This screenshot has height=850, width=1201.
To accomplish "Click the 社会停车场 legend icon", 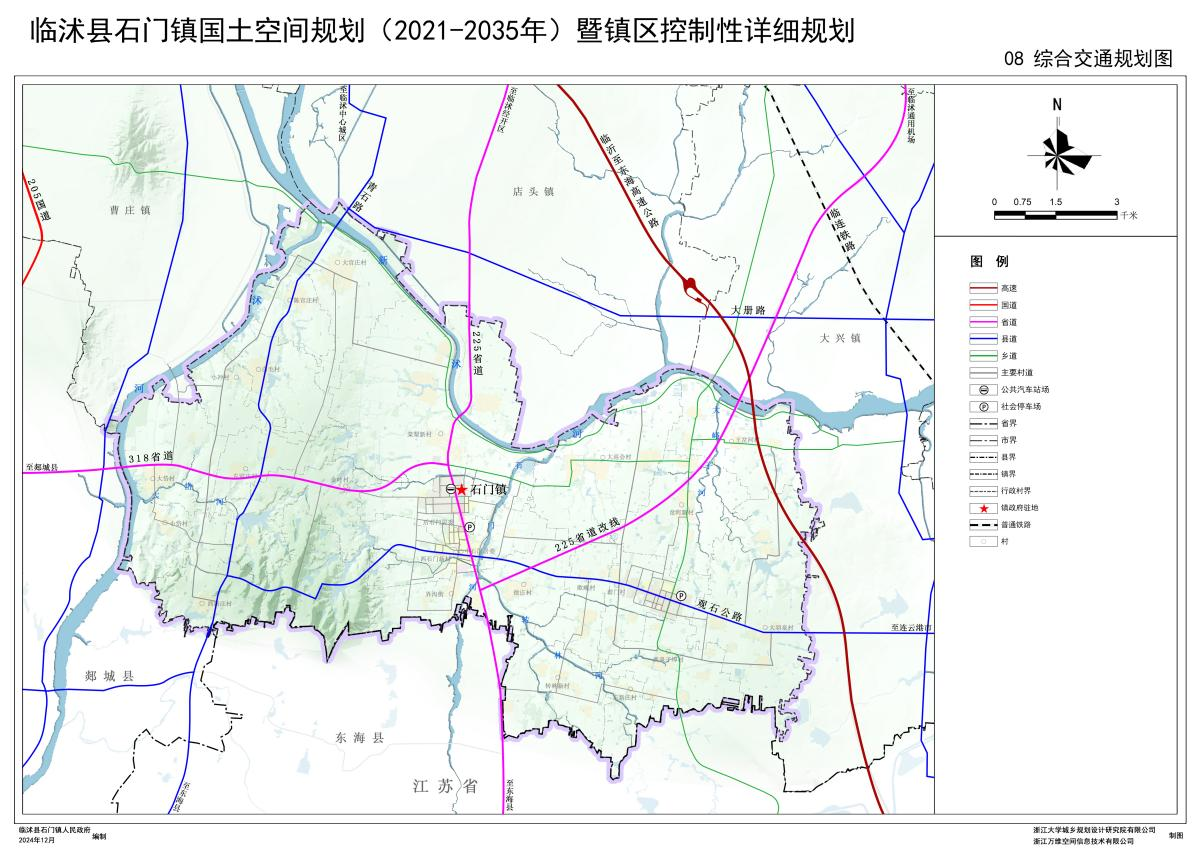I will click(984, 406).
